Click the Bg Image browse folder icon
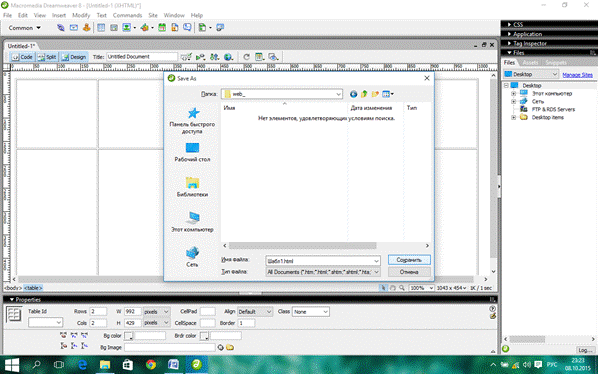Viewport: 598px width, 374px height. (230, 348)
